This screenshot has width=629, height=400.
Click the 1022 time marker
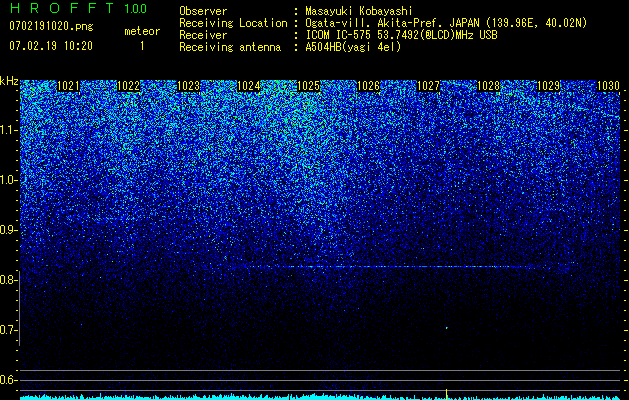(x=129, y=86)
